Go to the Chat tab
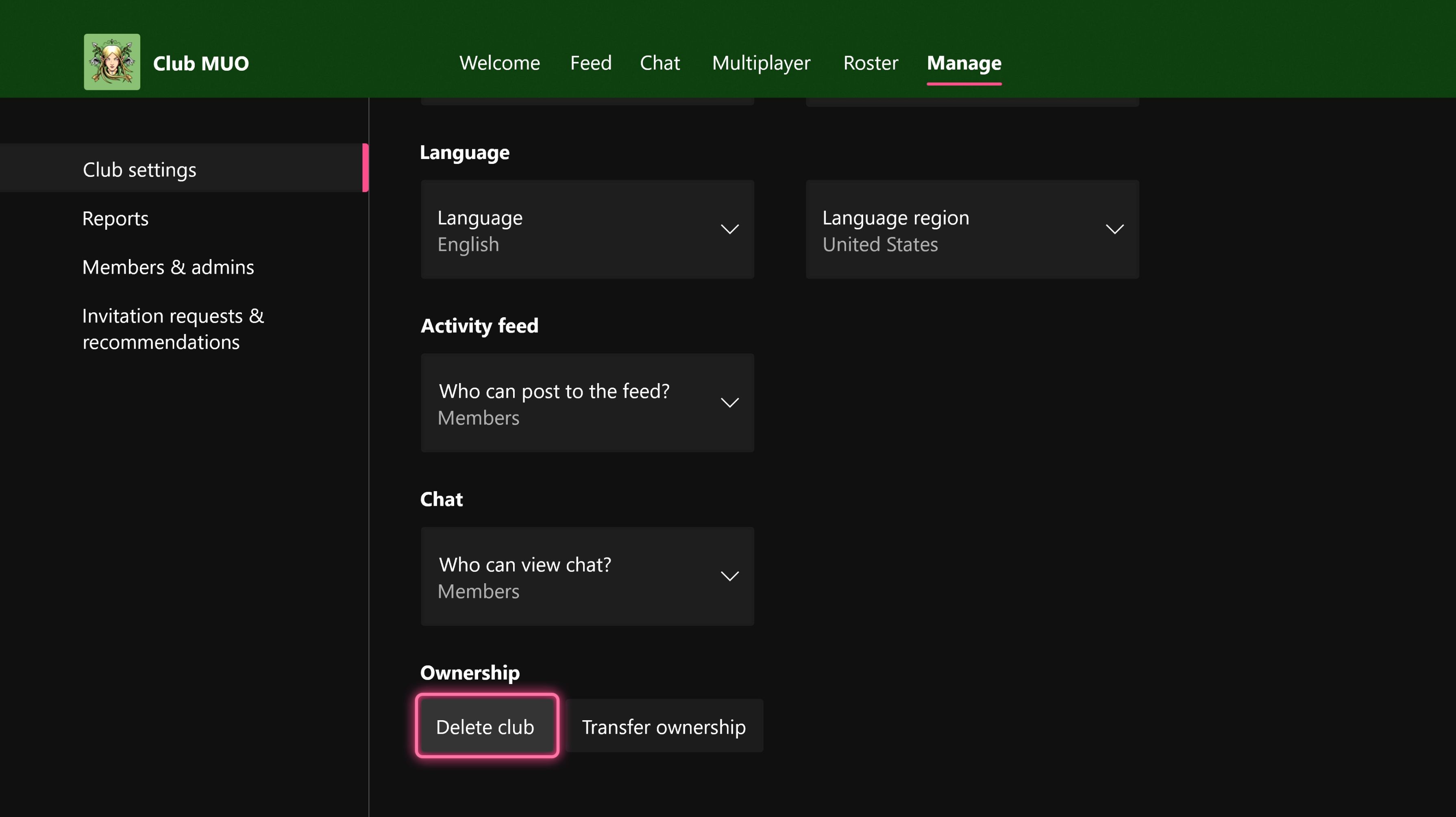The image size is (1456, 817). 659,63
